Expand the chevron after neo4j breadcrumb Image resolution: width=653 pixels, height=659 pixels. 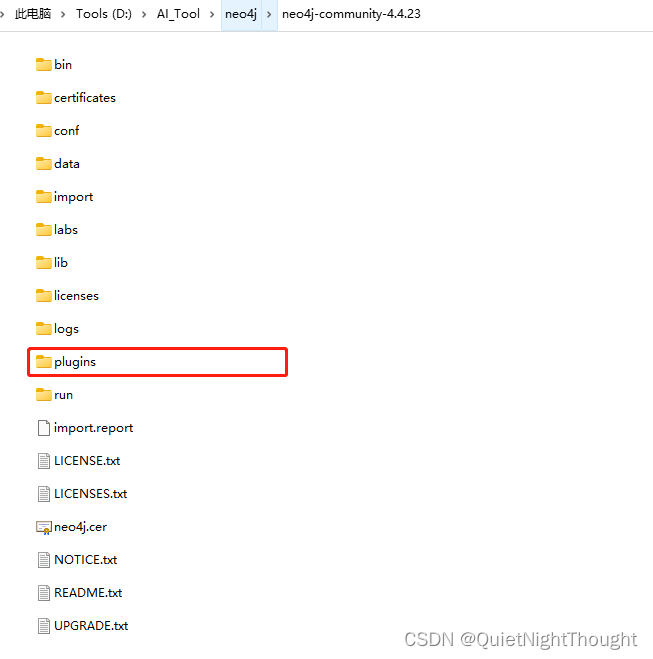pyautogui.click(x=269, y=14)
